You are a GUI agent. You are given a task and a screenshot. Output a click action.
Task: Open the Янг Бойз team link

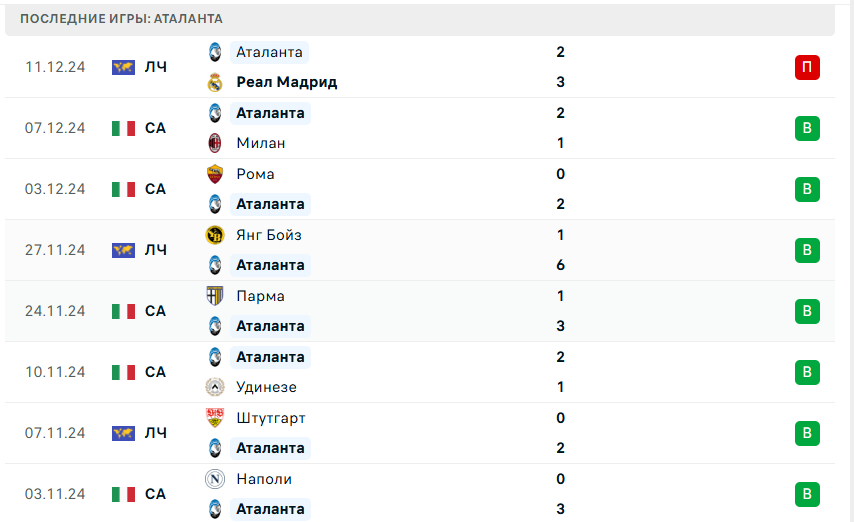[269, 235]
